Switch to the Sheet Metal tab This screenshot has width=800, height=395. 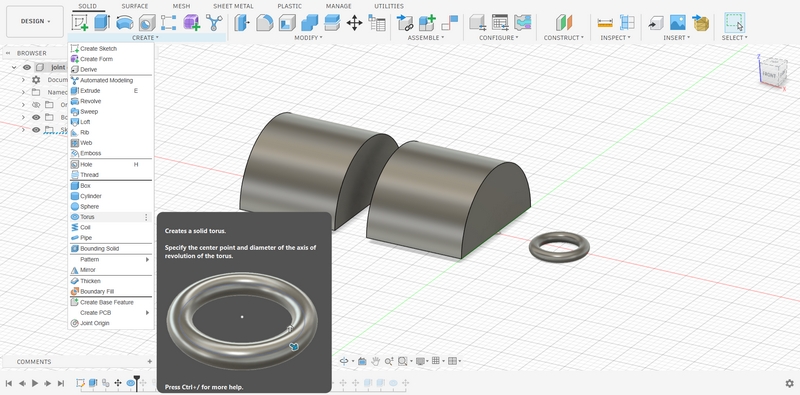point(233,6)
